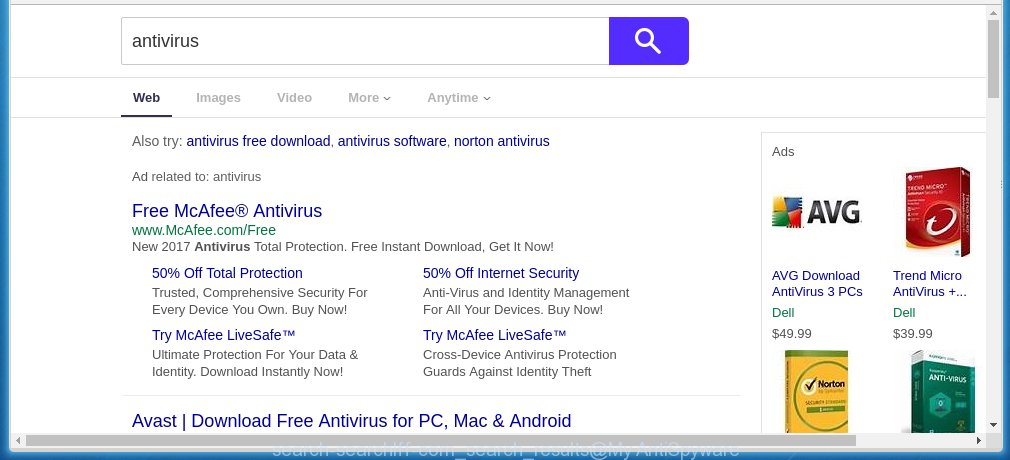
Task: Open left 'Try McAfee LiveSafe' link under Total Protection
Action: (x=224, y=335)
